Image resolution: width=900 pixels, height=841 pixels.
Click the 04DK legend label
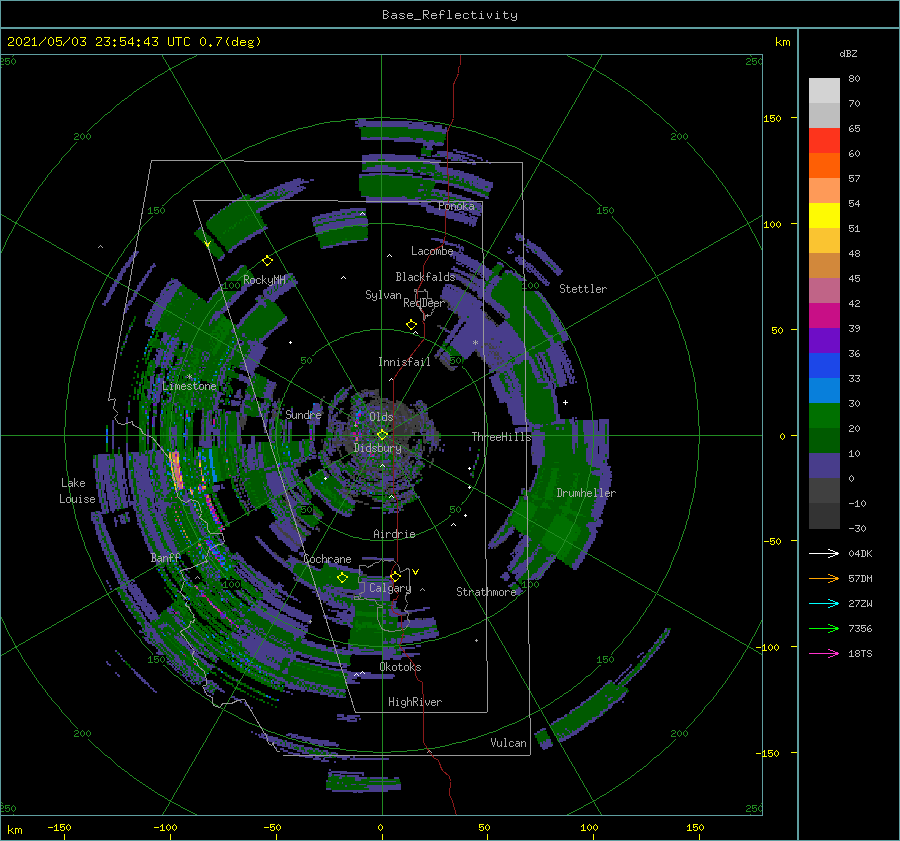tap(860, 553)
